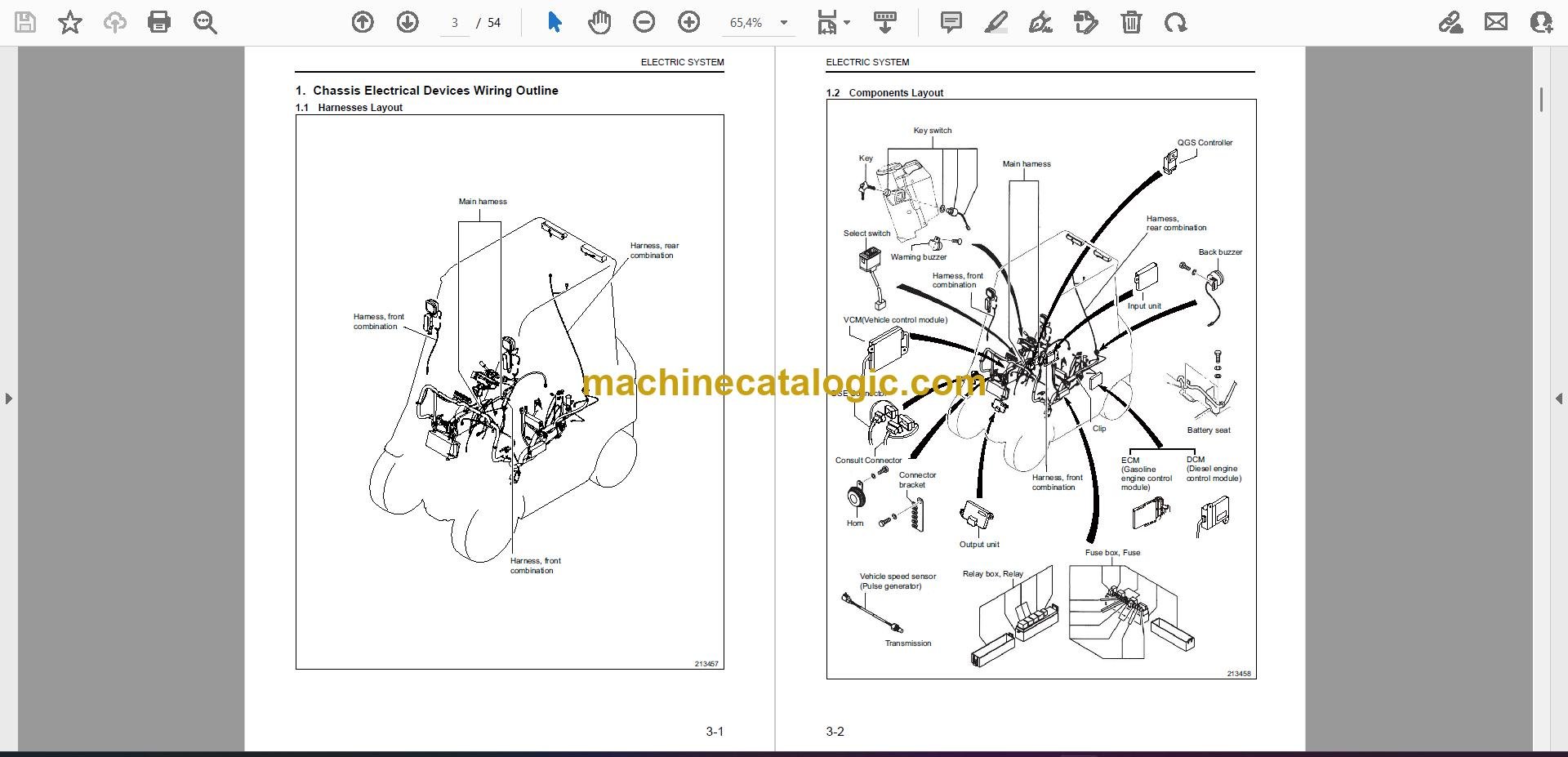Image resolution: width=1568 pixels, height=757 pixels.
Task: Click the "Transmission" label
Action: 907,643
